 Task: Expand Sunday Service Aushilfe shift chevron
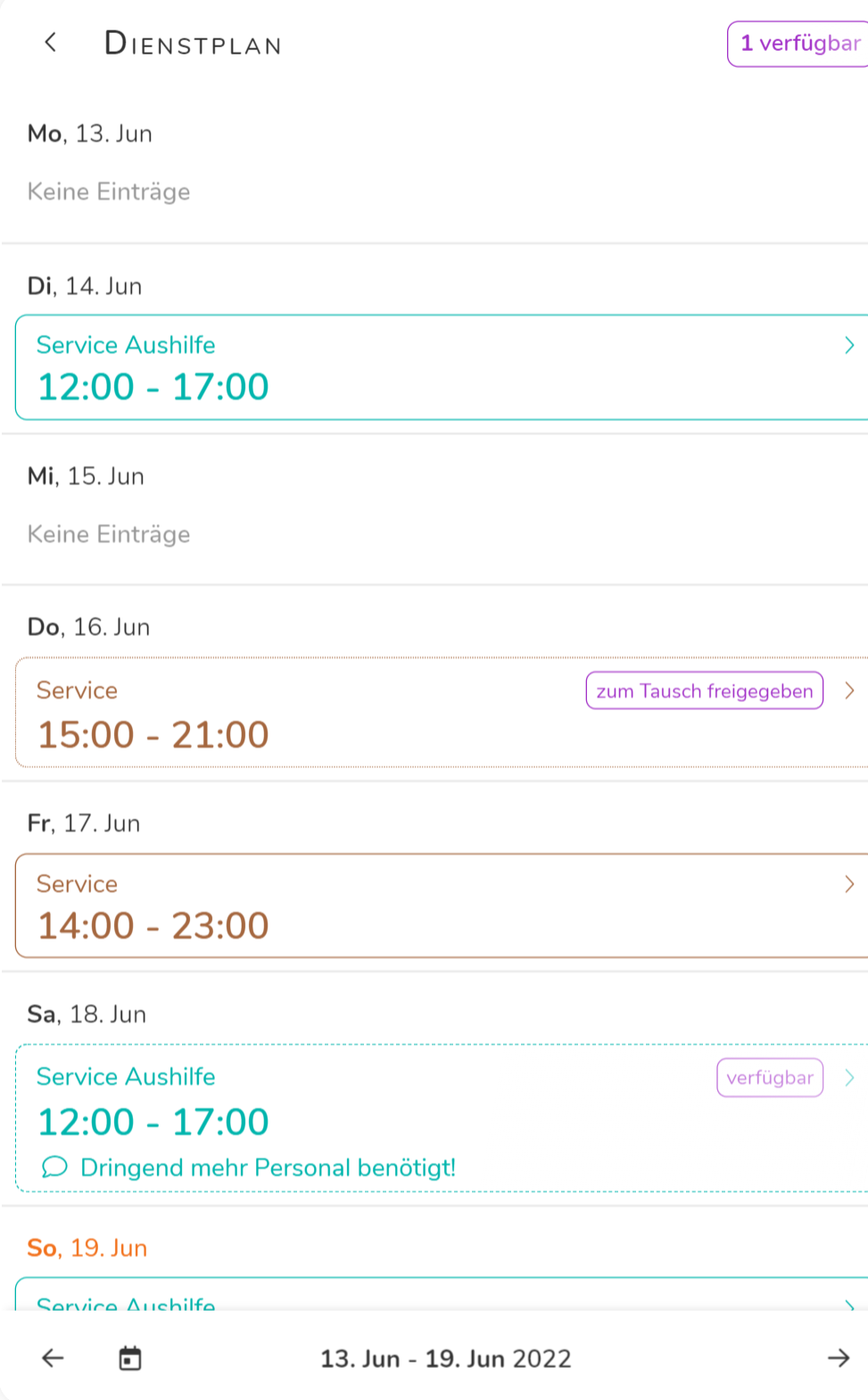(849, 1304)
